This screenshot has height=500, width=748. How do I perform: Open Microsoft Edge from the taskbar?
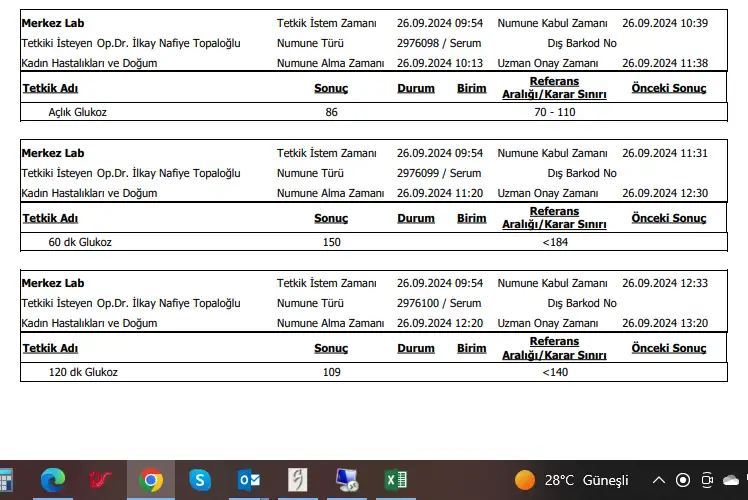tap(53, 481)
